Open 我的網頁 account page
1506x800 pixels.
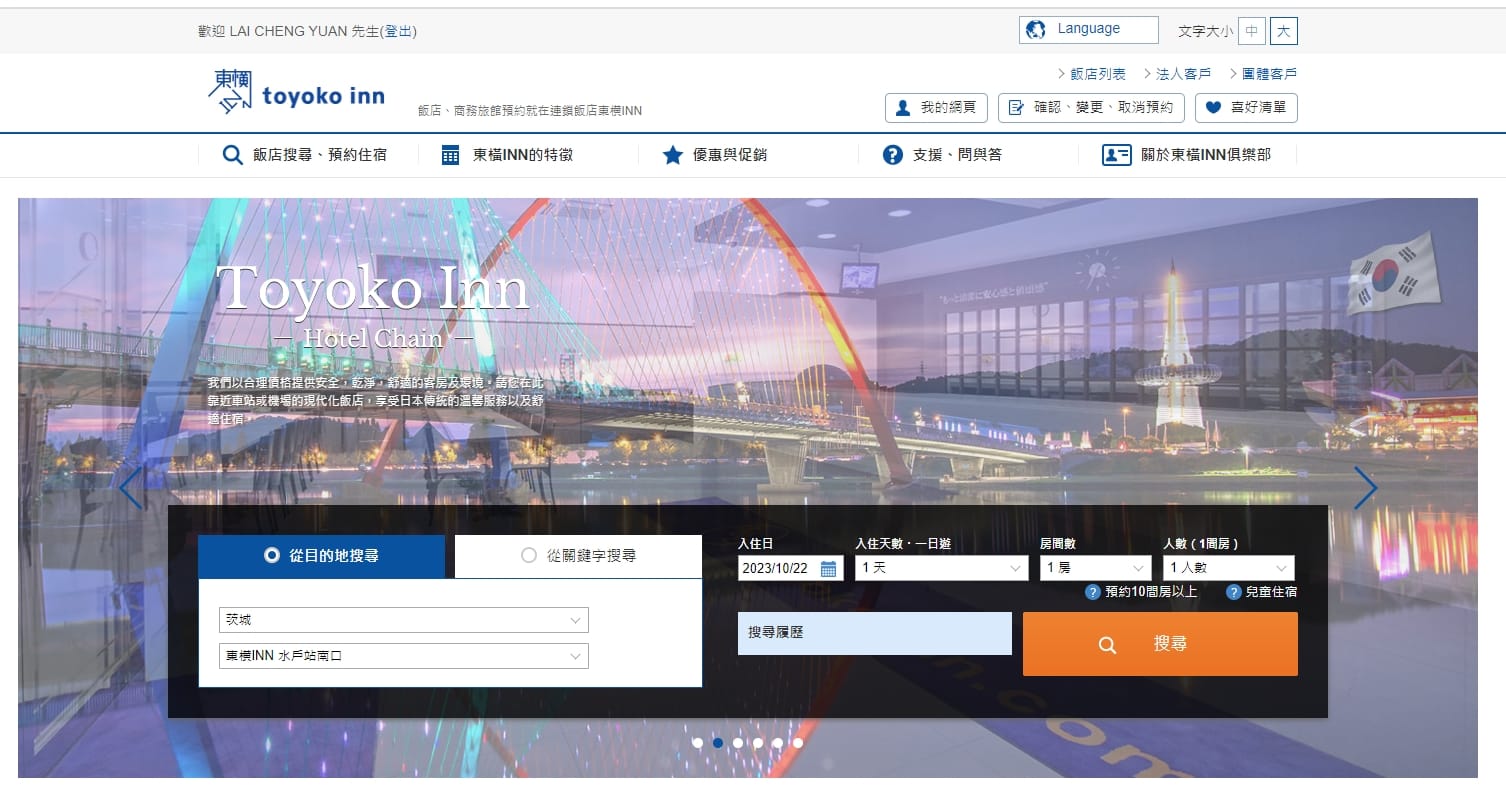(937, 108)
